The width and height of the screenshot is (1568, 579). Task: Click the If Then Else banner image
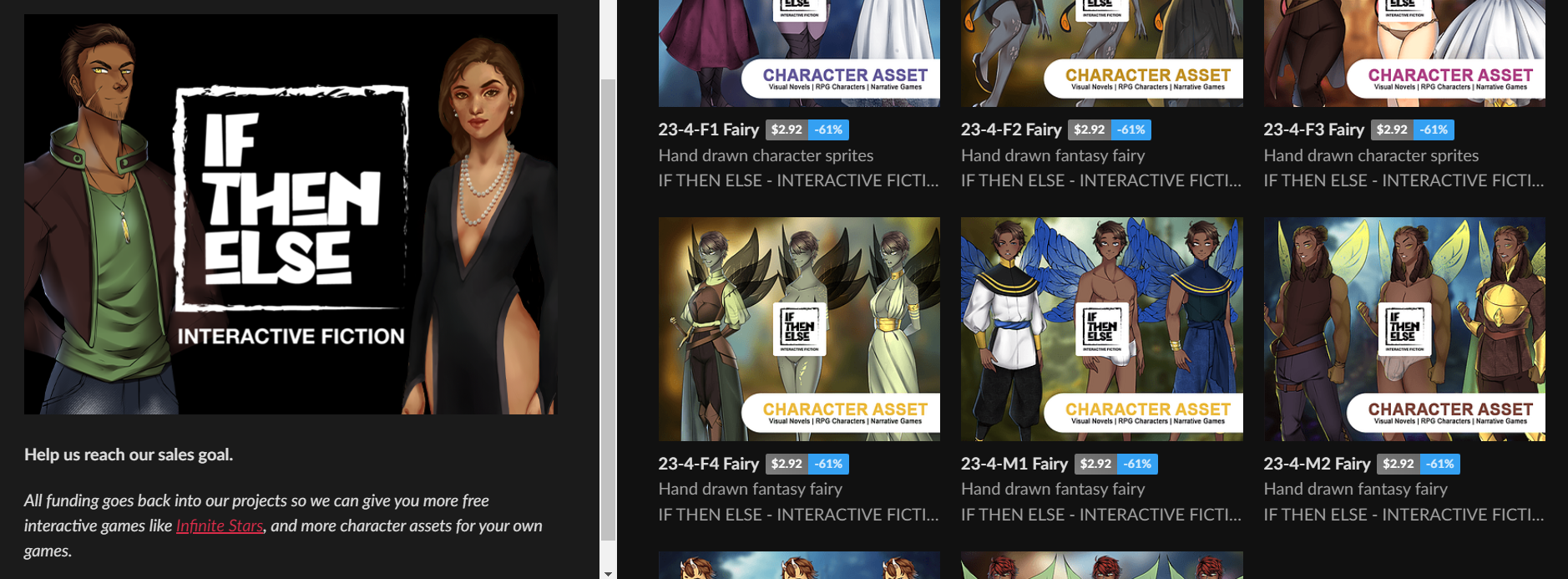(291, 214)
